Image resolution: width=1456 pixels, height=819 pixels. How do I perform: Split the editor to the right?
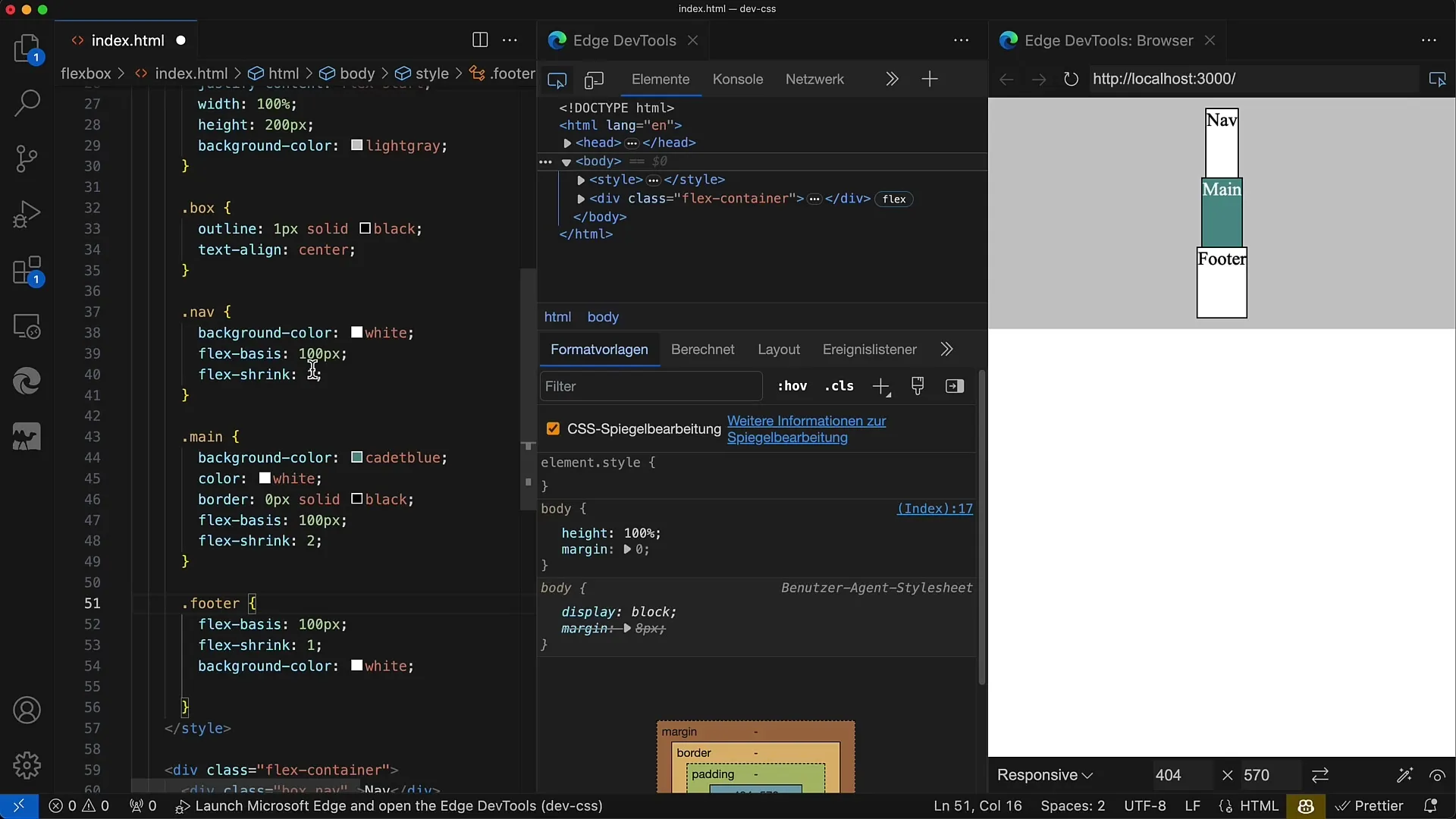point(480,40)
